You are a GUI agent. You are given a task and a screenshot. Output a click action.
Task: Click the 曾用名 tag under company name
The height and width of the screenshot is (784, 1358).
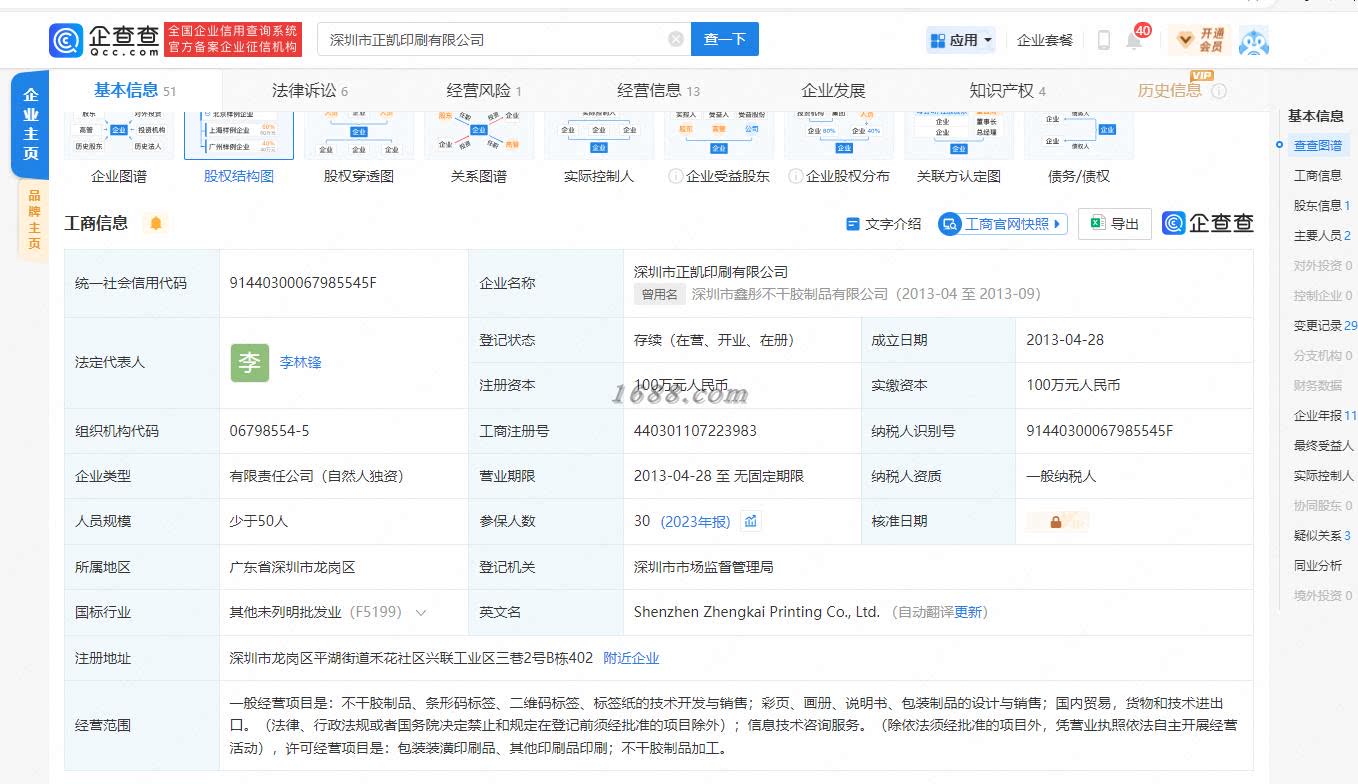660,294
